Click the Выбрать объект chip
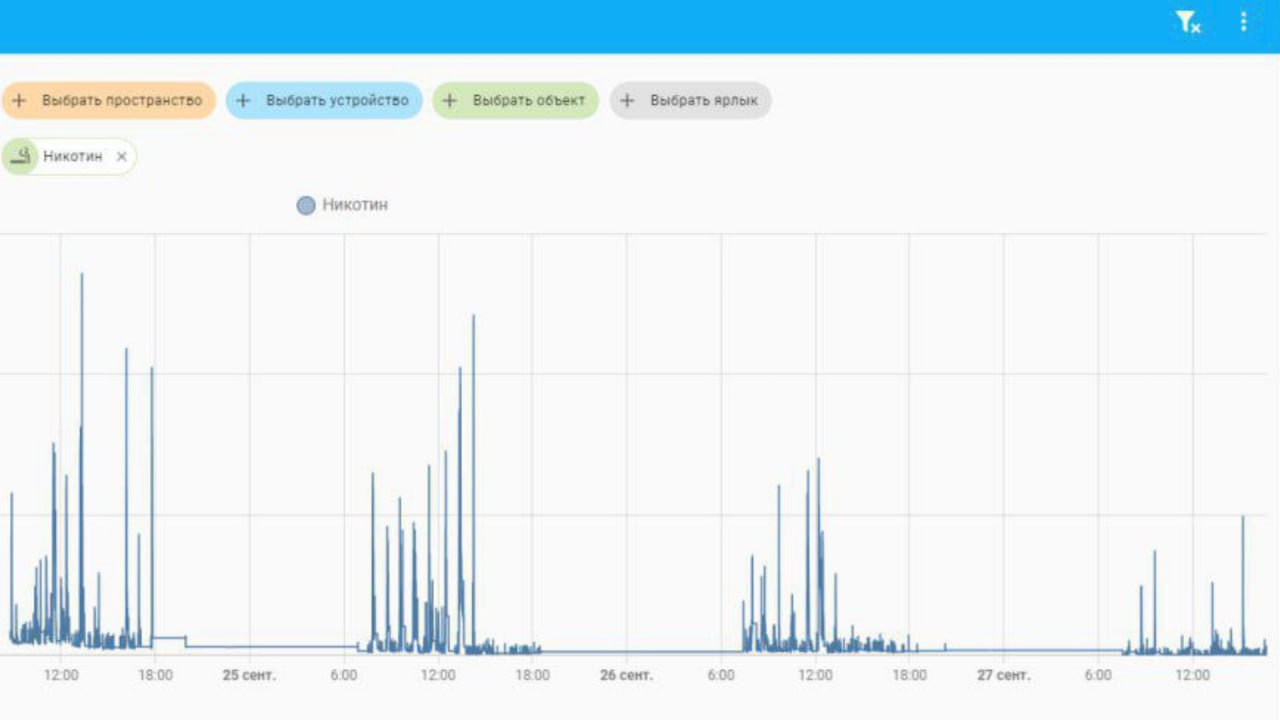 pos(516,101)
